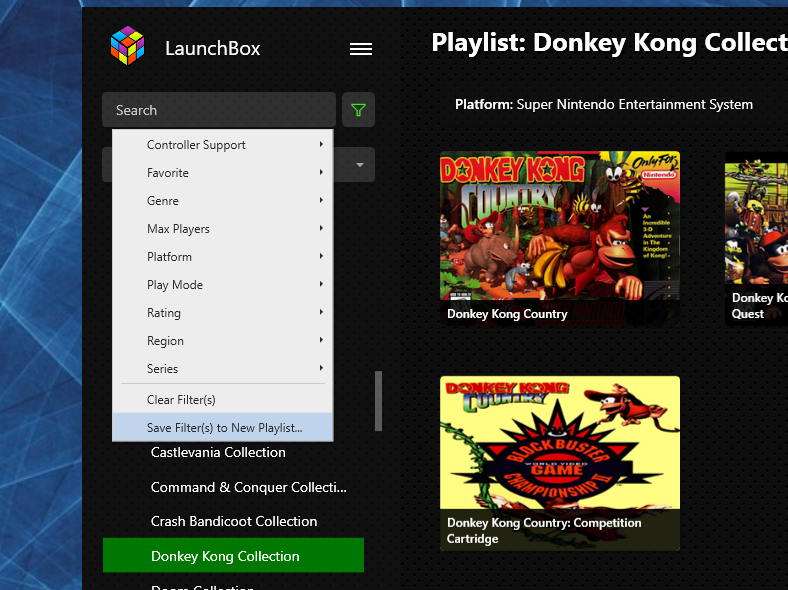Click the sidebar scrollbar thumb
The width and height of the screenshot is (788, 590).
[x=378, y=401]
